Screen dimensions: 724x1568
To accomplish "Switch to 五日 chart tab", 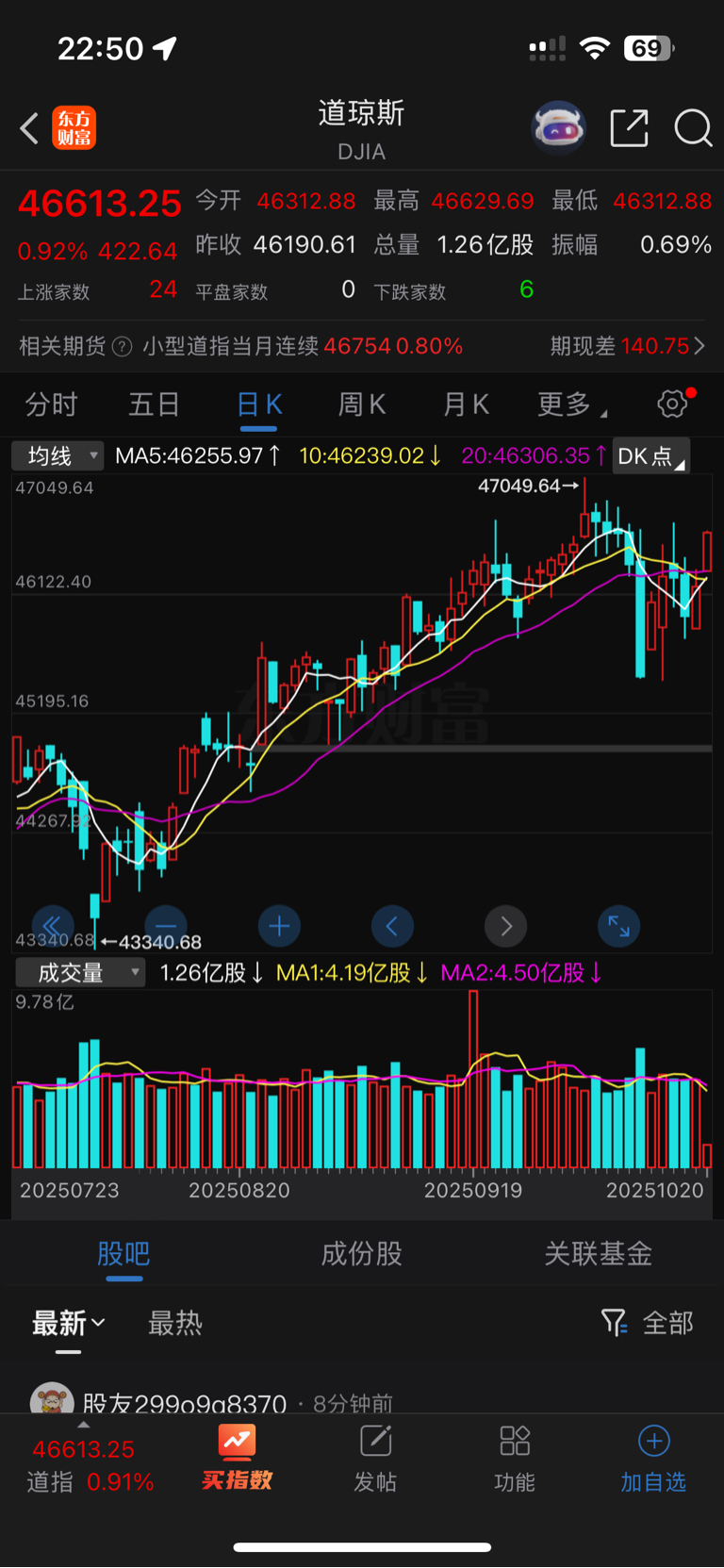I will click(155, 404).
